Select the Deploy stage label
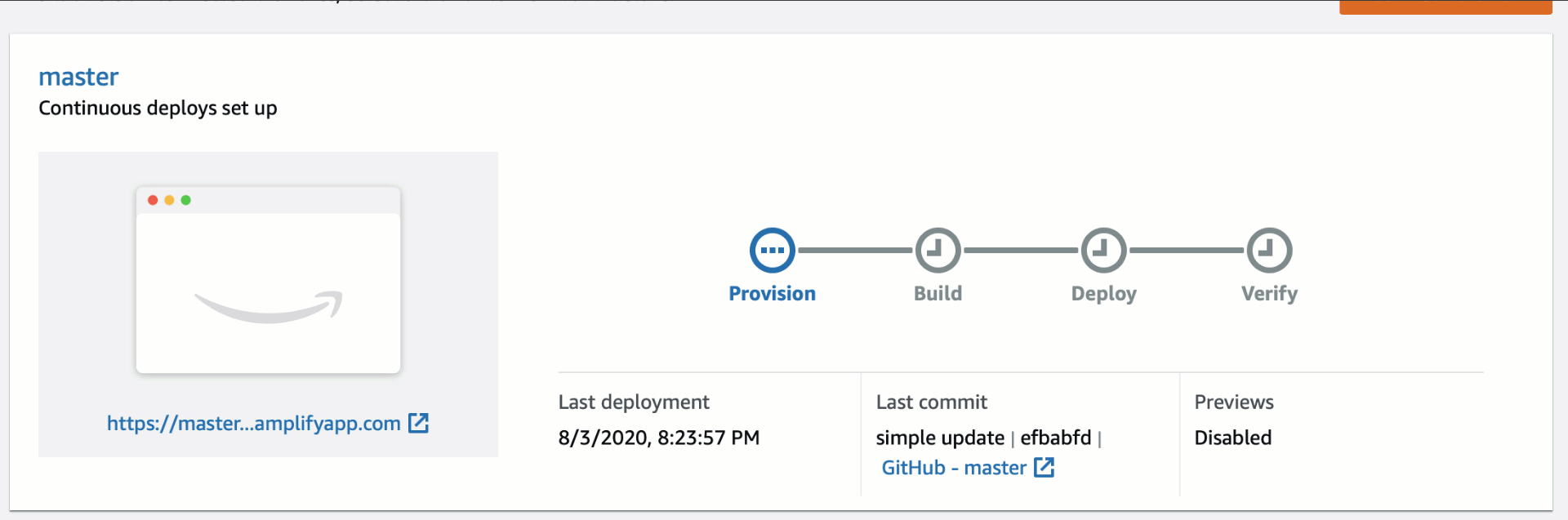 click(x=1103, y=294)
